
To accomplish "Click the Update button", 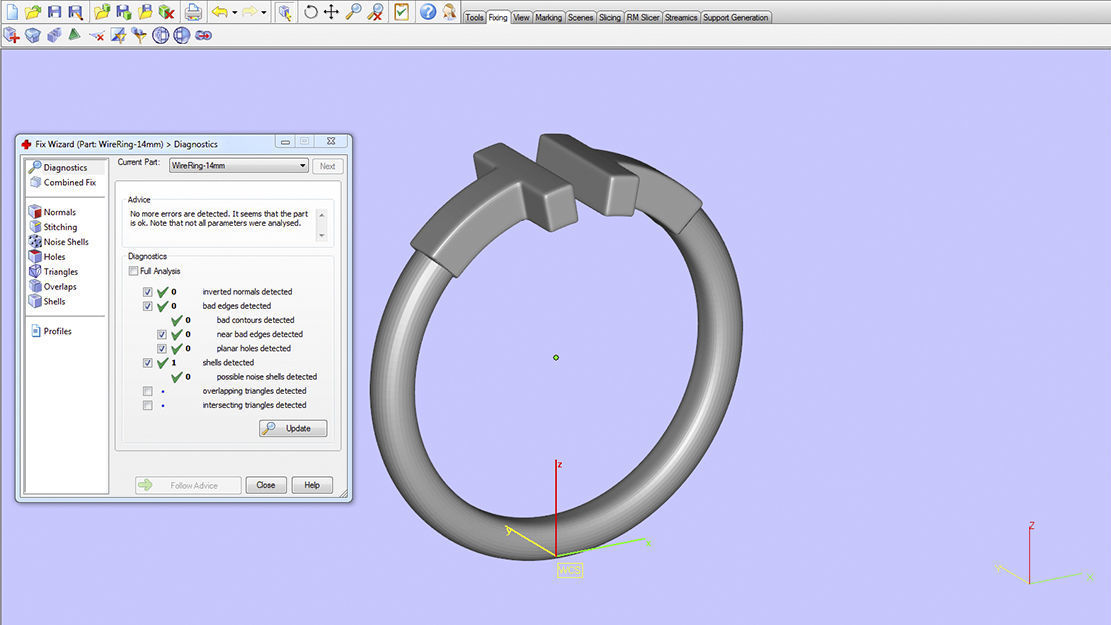I will pos(293,428).
